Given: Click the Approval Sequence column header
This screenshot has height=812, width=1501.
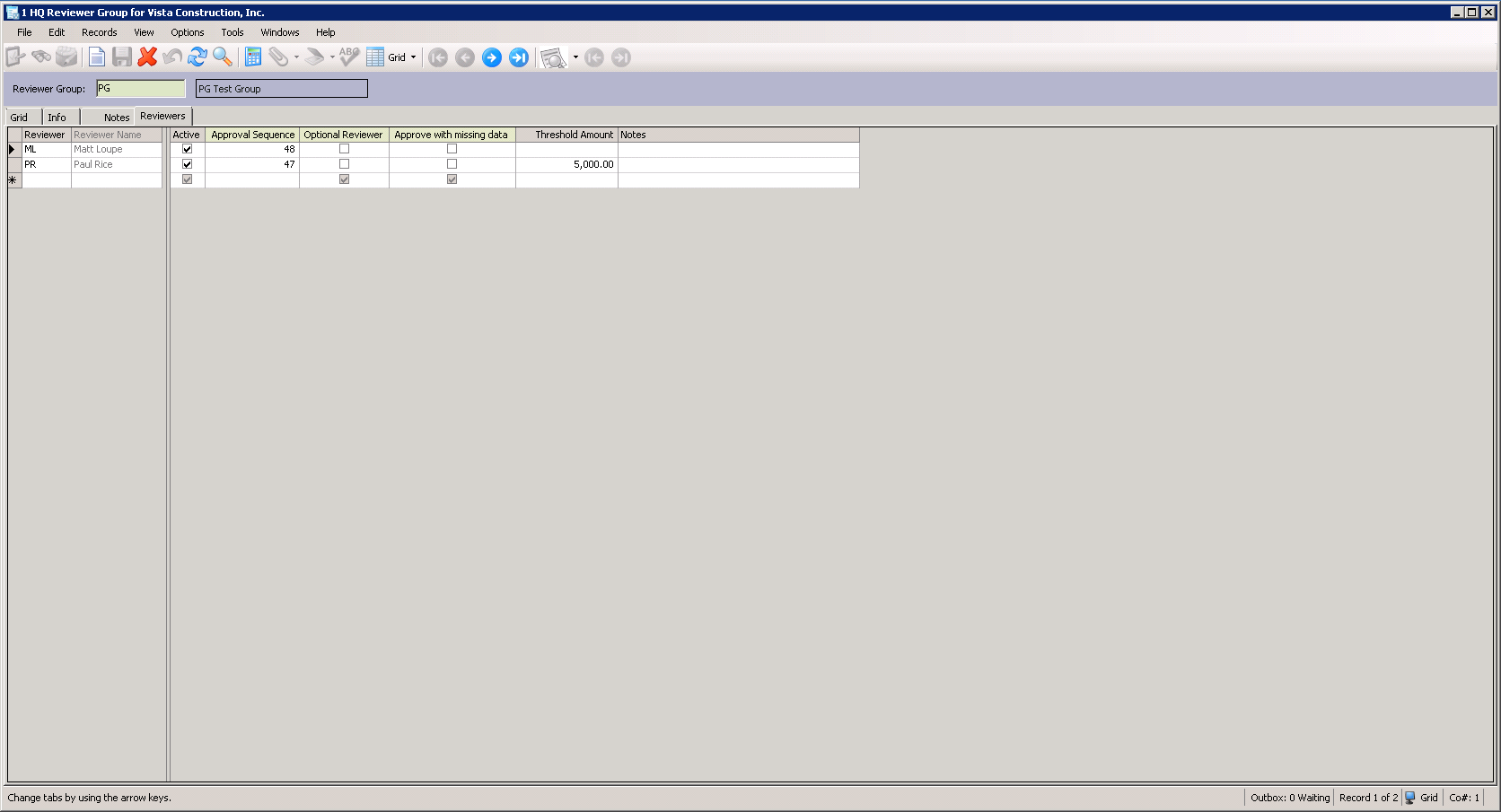Looking at the screenshot, I should click(x=252, y=135).
